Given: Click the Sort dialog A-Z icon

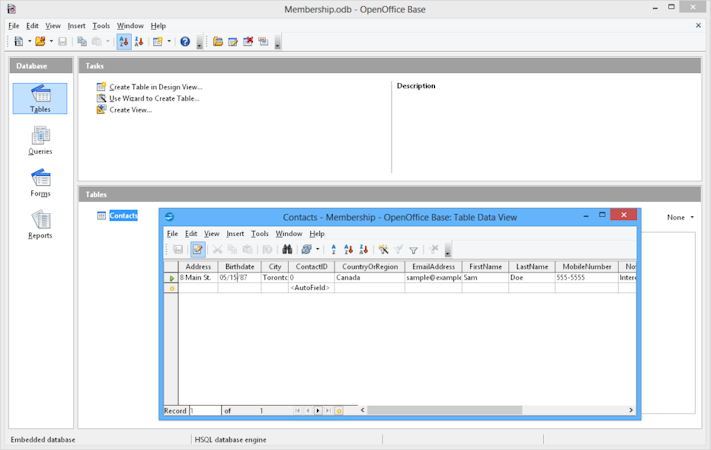Looking at the screenshot, I should point(333,249).
